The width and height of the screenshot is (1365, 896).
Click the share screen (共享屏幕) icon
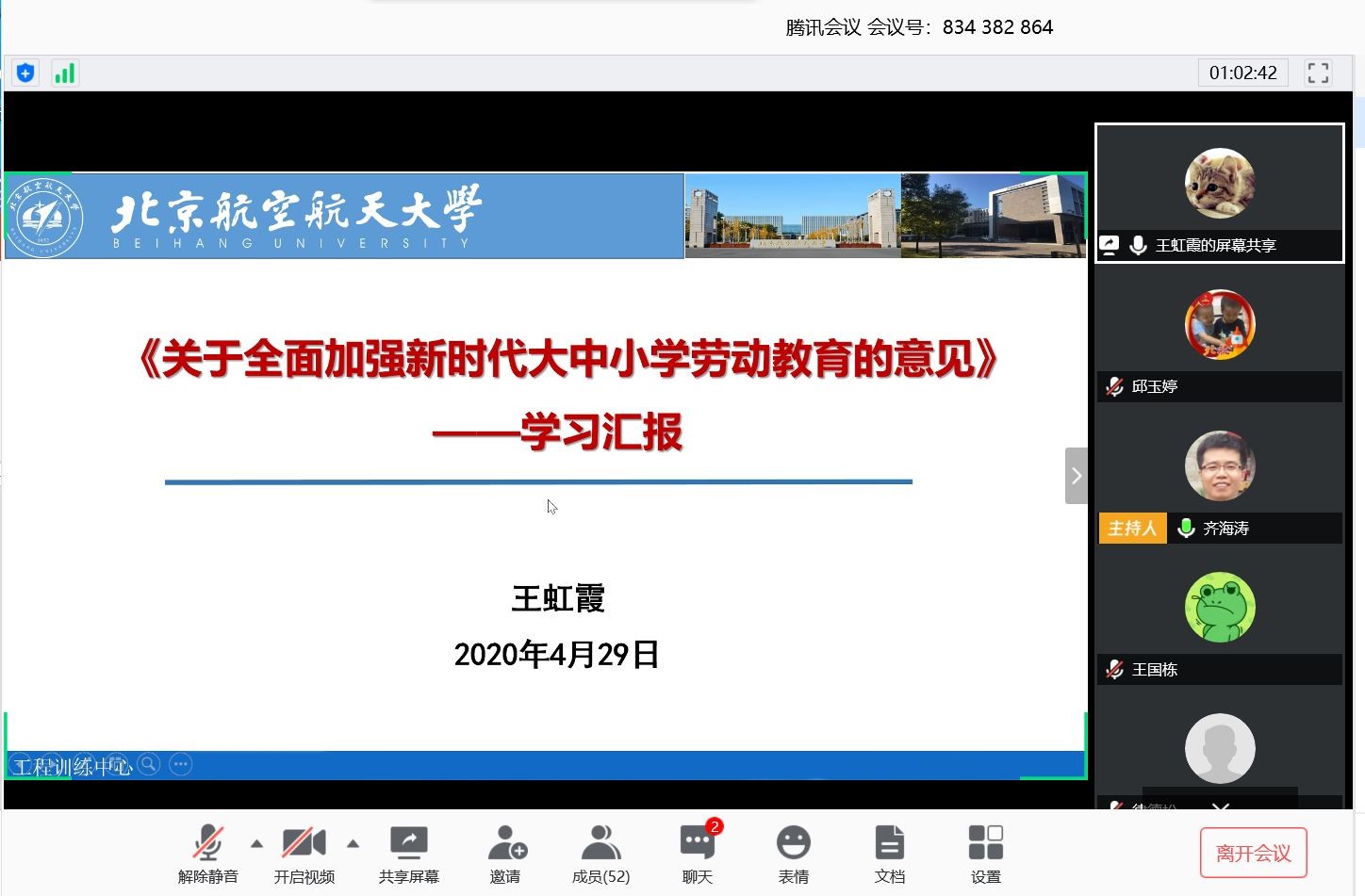point(408,854)
